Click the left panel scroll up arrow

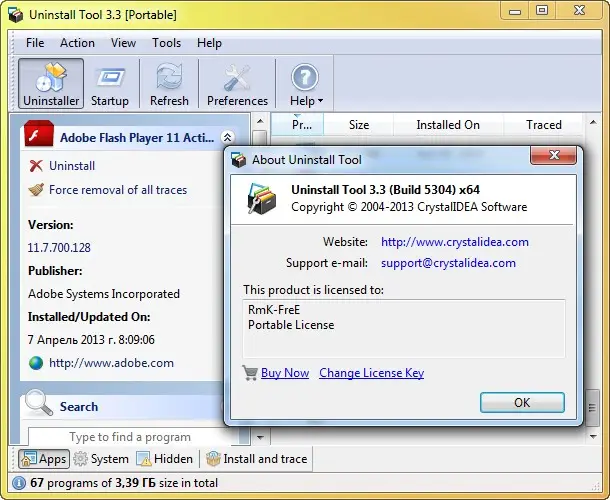coord(260,122)
